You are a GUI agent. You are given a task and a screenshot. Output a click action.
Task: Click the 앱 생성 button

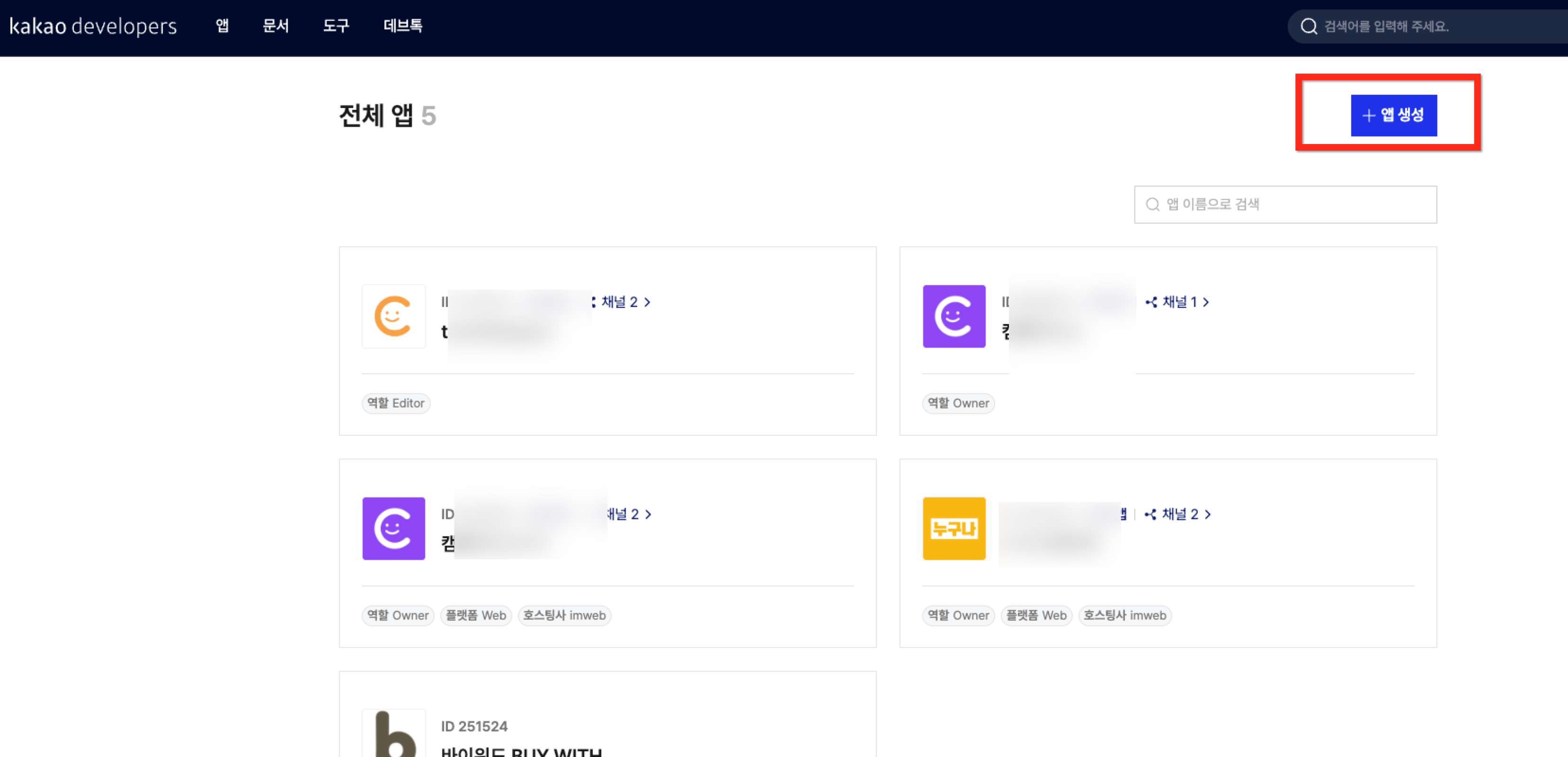[x=1393, y=115]
